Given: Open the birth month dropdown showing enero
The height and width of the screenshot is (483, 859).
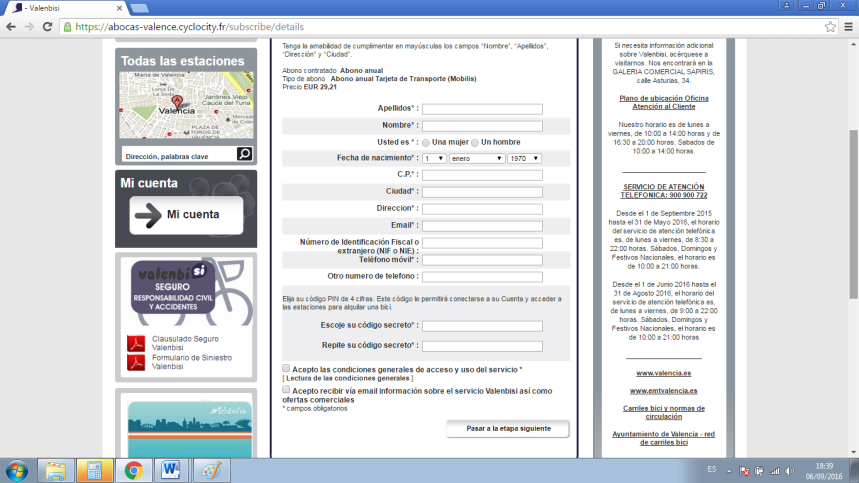Looking at the screenshot, I should click(477, 158).
